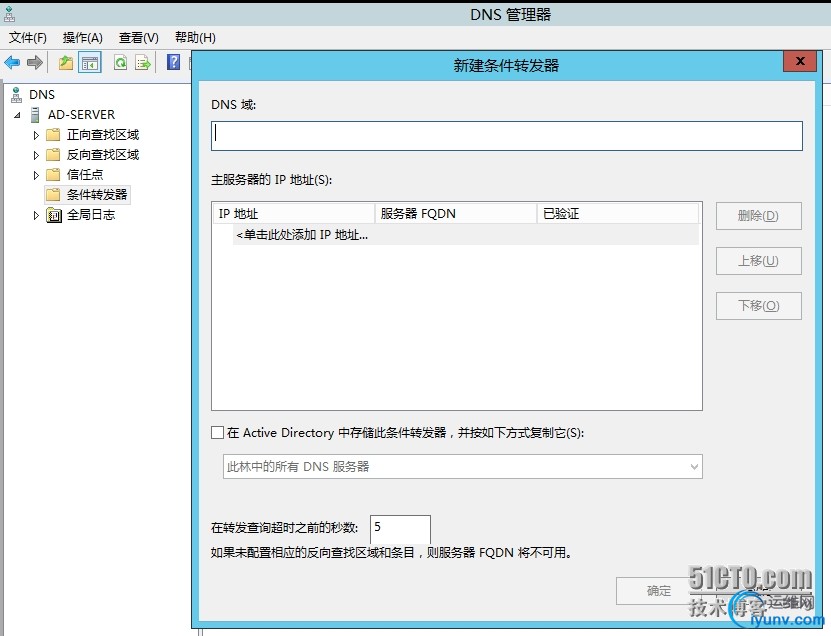
Task: Click the blue Back arrow in toolbar
Action: 12,63
